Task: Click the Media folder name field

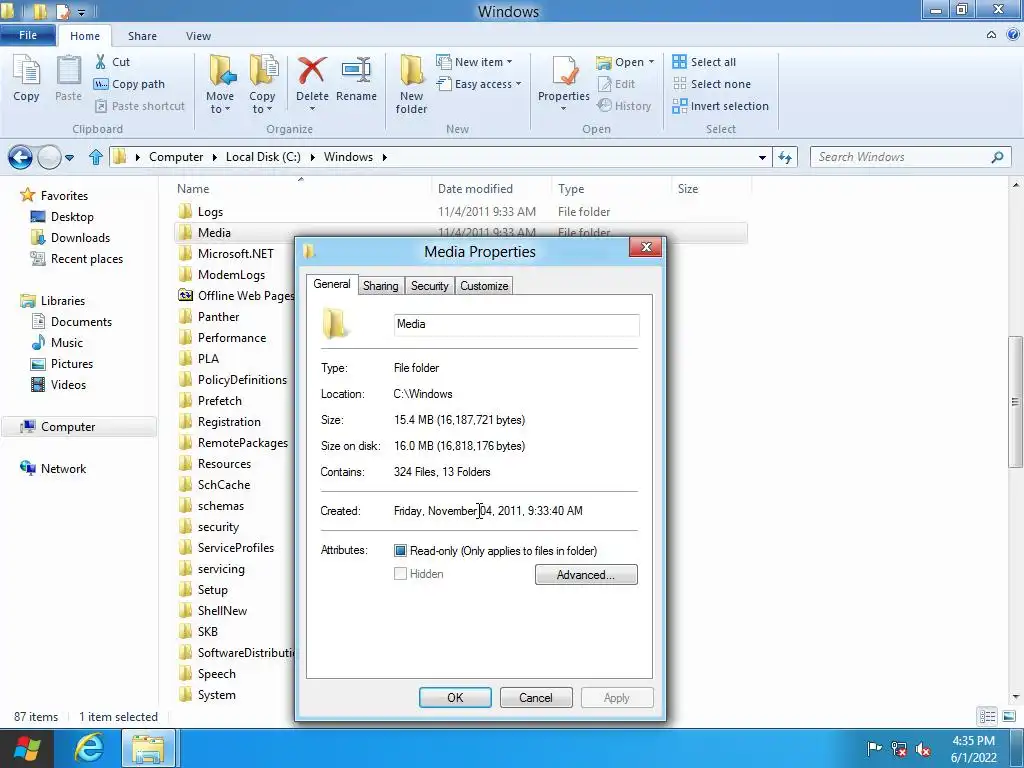Action: [516, 325]
